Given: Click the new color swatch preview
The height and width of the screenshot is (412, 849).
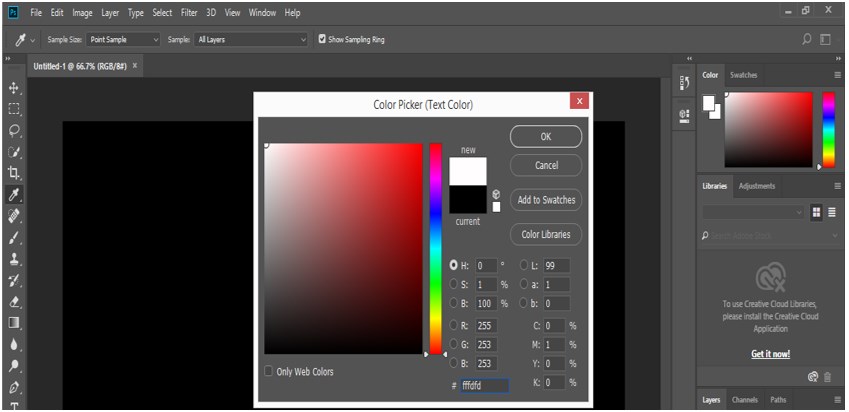Looking at the screenshot, I should click(x=468, y=171).
